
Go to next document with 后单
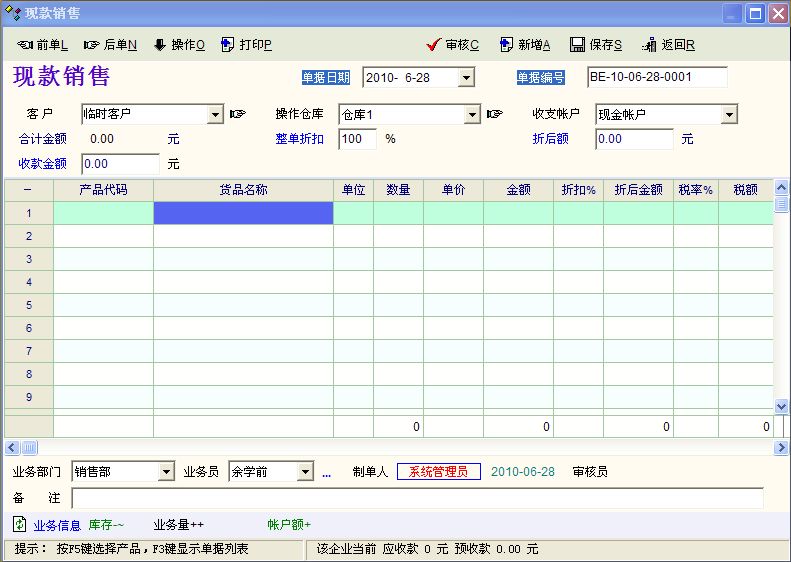(x=92, y=45)
